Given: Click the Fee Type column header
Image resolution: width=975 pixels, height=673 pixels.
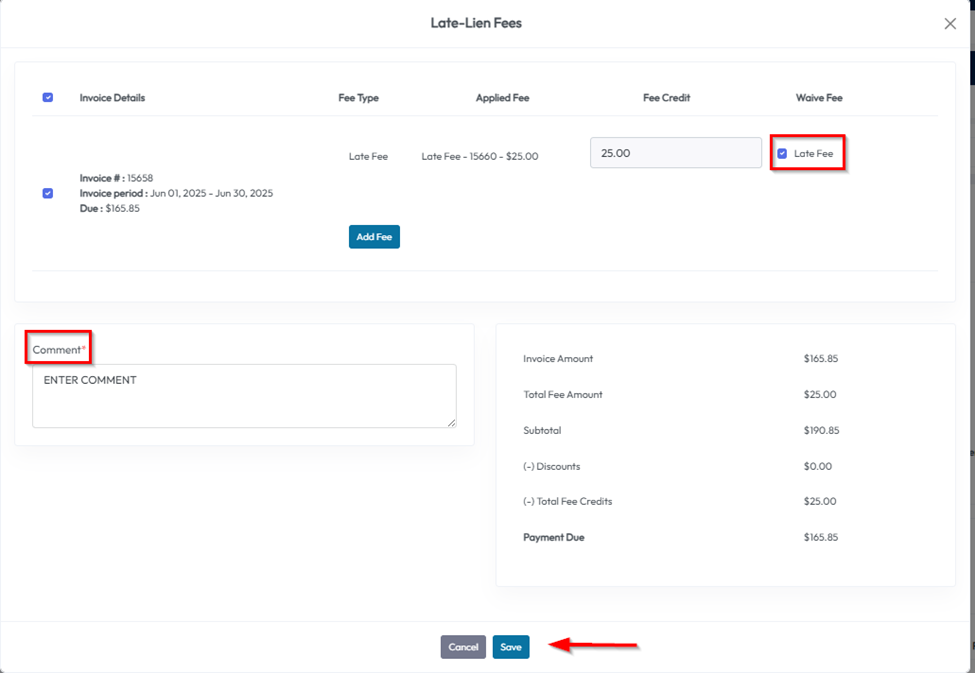Looking at the screenshot, I should click(358, 98).
